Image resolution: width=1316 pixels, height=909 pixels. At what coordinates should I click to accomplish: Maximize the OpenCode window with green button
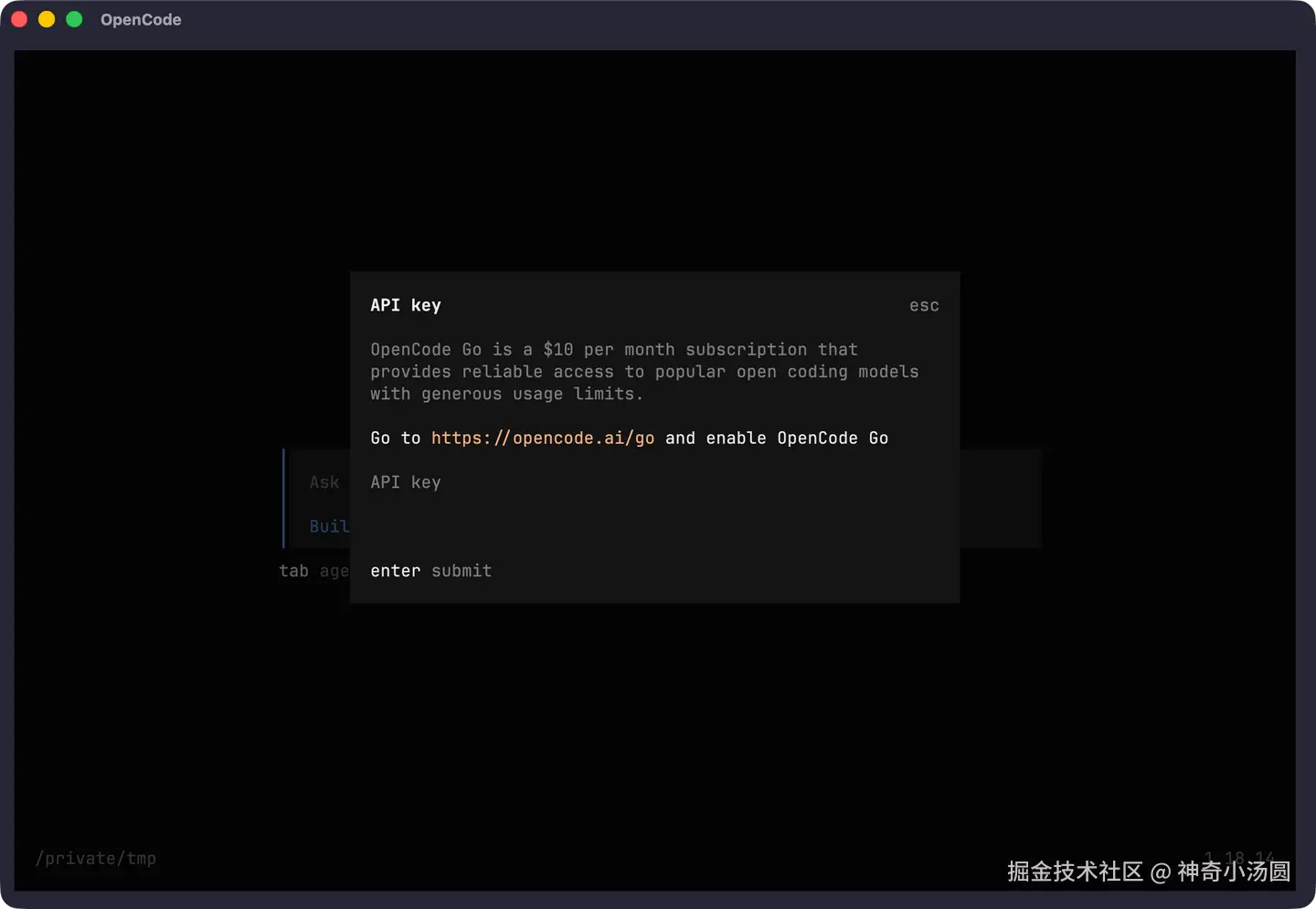coord(74,19)
